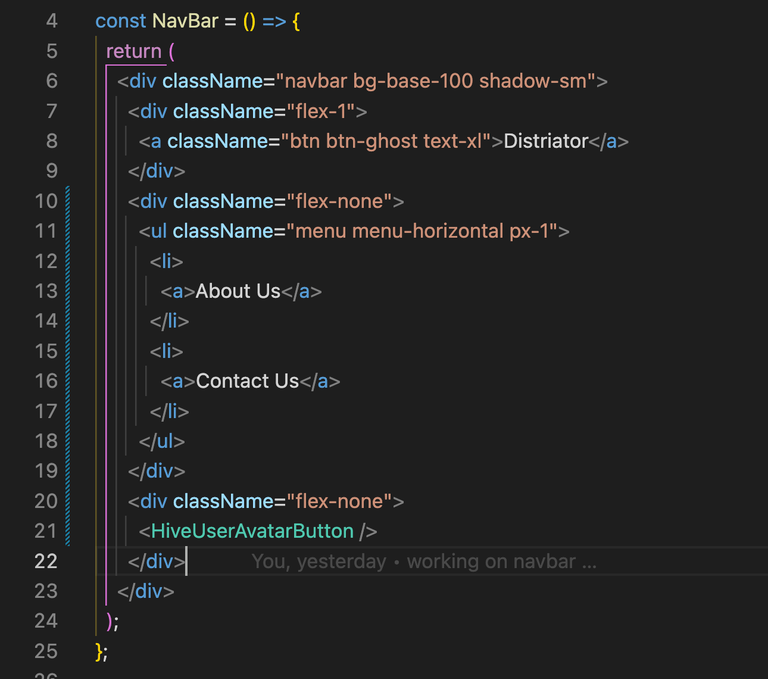
Task: Click the closing parenthesis on line 24
Action: click(110, 621)
